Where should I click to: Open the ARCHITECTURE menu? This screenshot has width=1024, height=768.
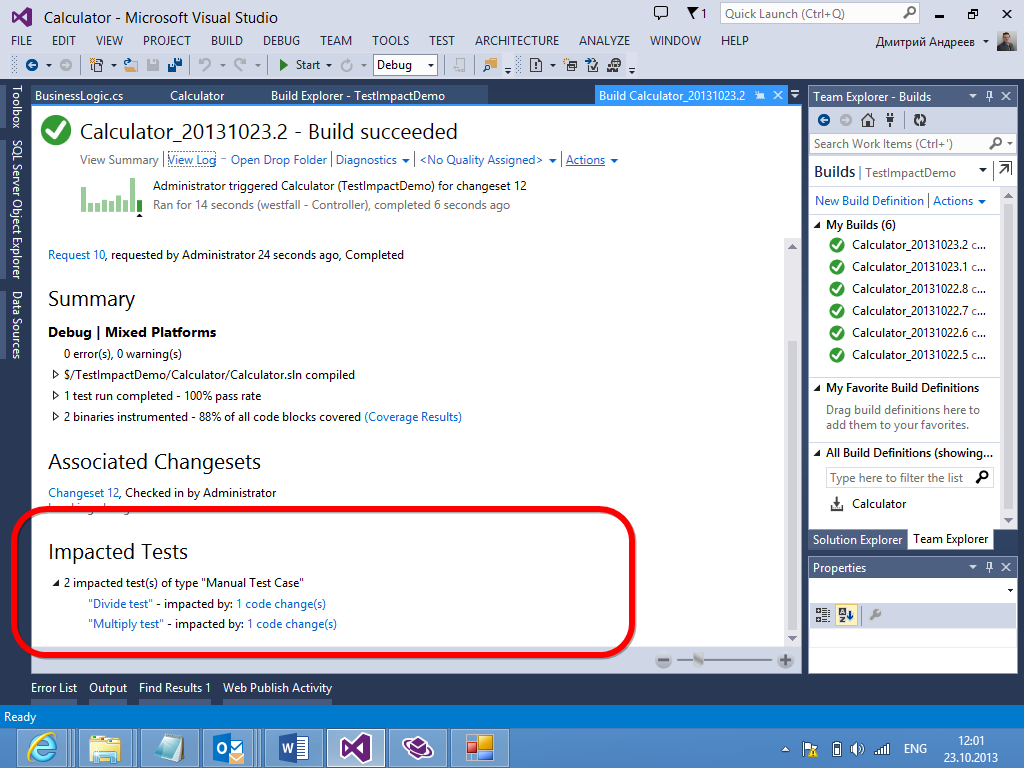point(517,40)
